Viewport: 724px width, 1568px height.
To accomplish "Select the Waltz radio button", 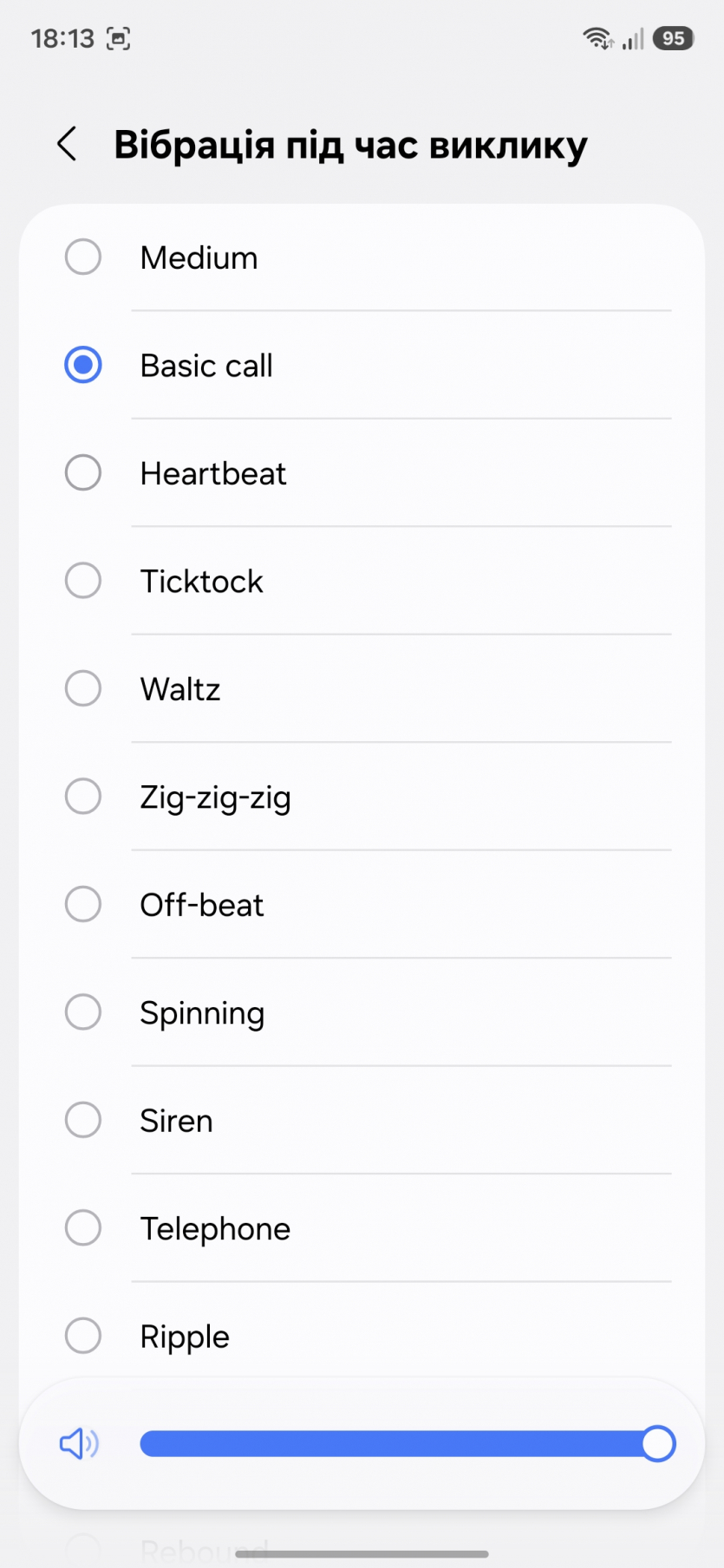I will coord(83,689).
